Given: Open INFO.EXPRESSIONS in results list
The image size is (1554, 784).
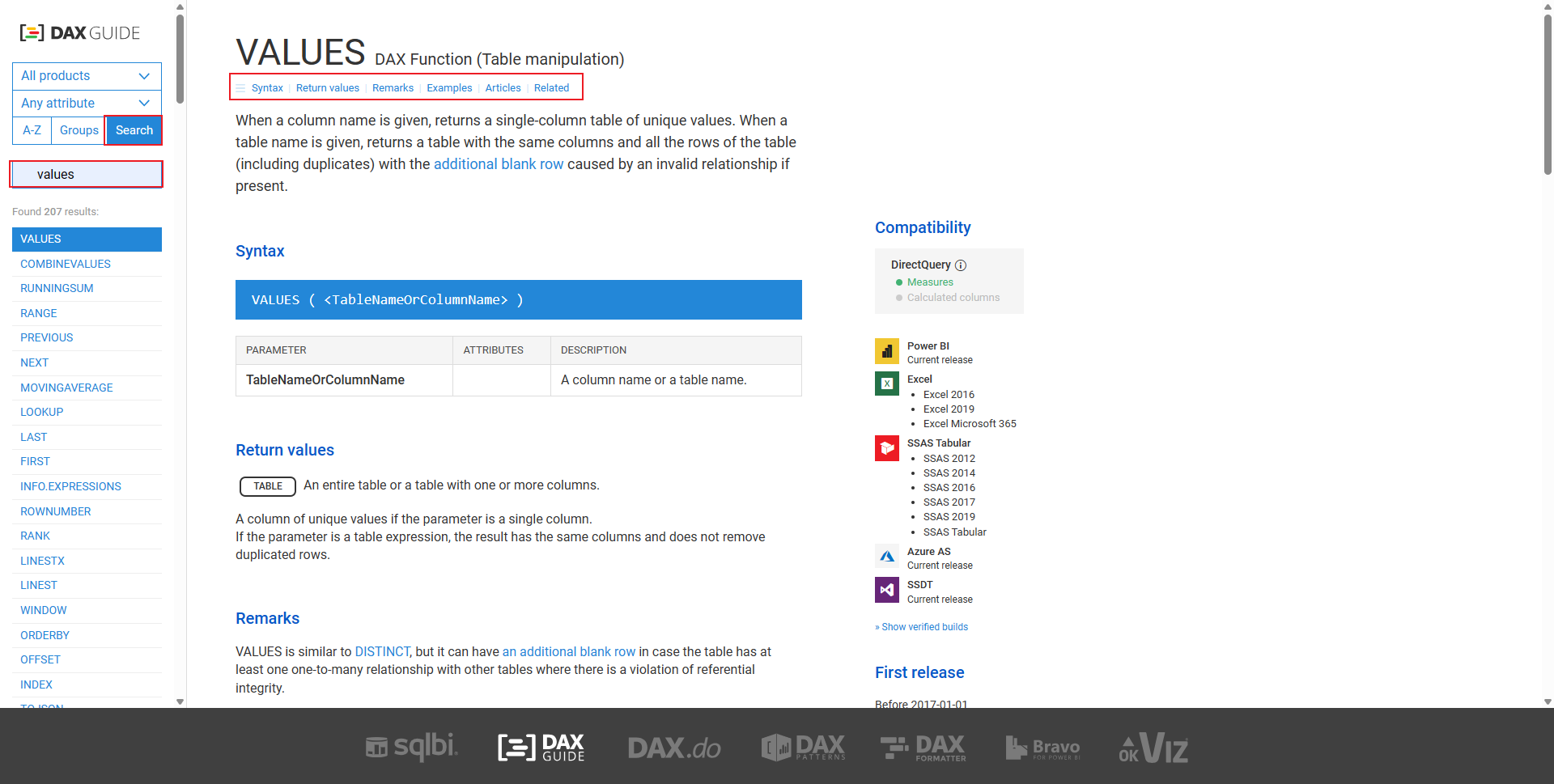Looking at the screenshot, I should coord(87,487).
